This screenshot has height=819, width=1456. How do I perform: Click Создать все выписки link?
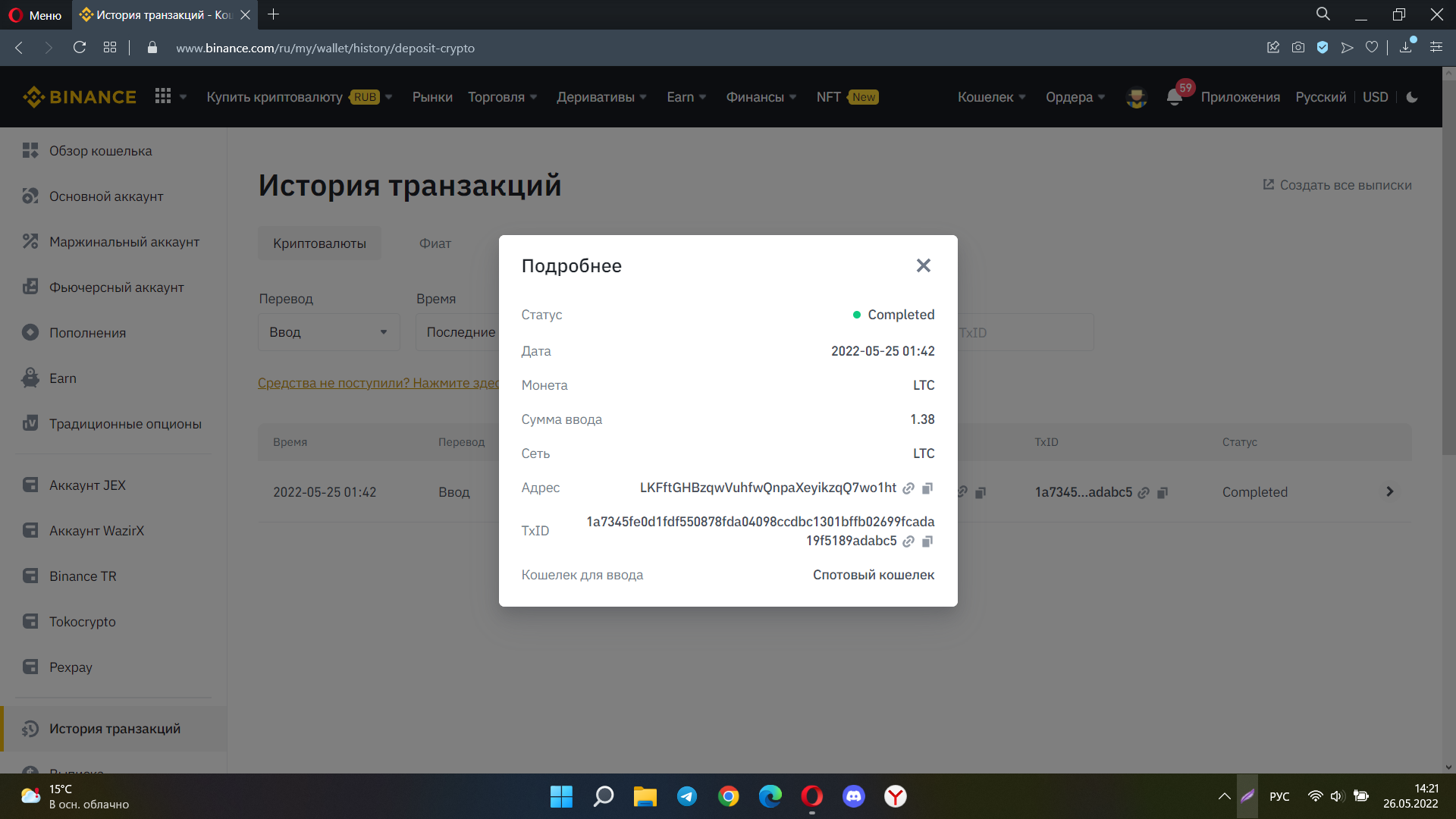click(1337, 185)
